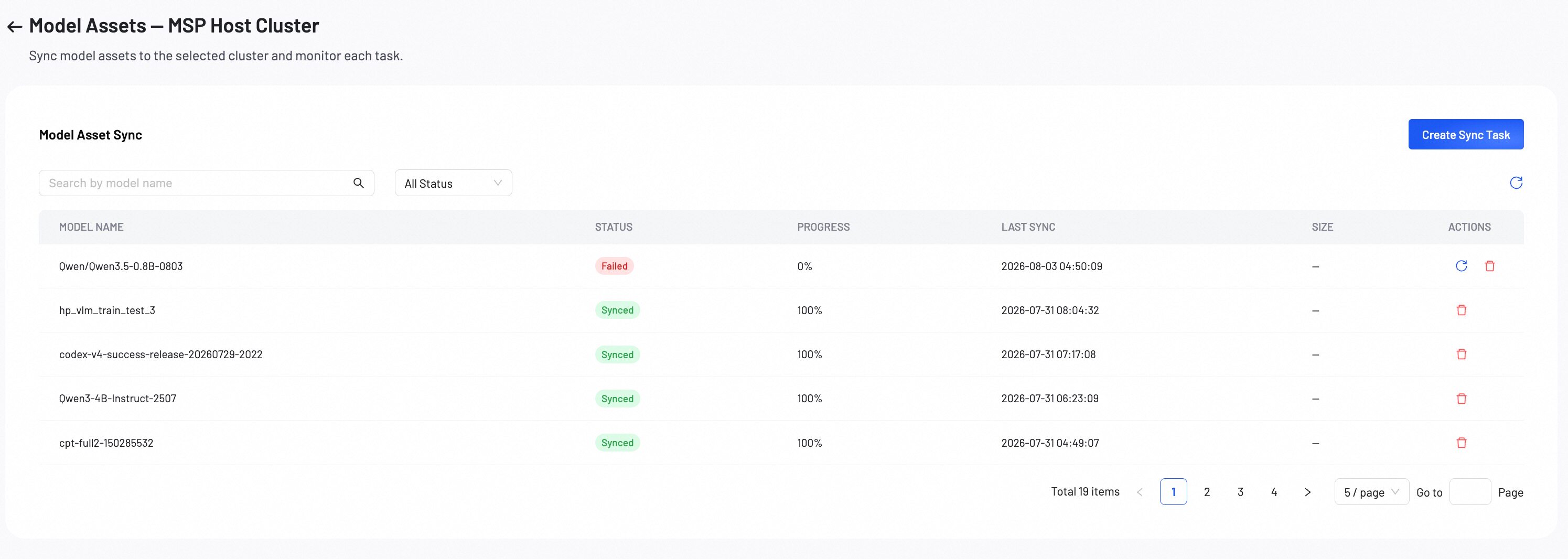Image resolution: width=1568 pixels, height=559 pixels.
Task: Delete the Qwen/Qwen3.5-0.8B-0803 row
Action: 1489,266
